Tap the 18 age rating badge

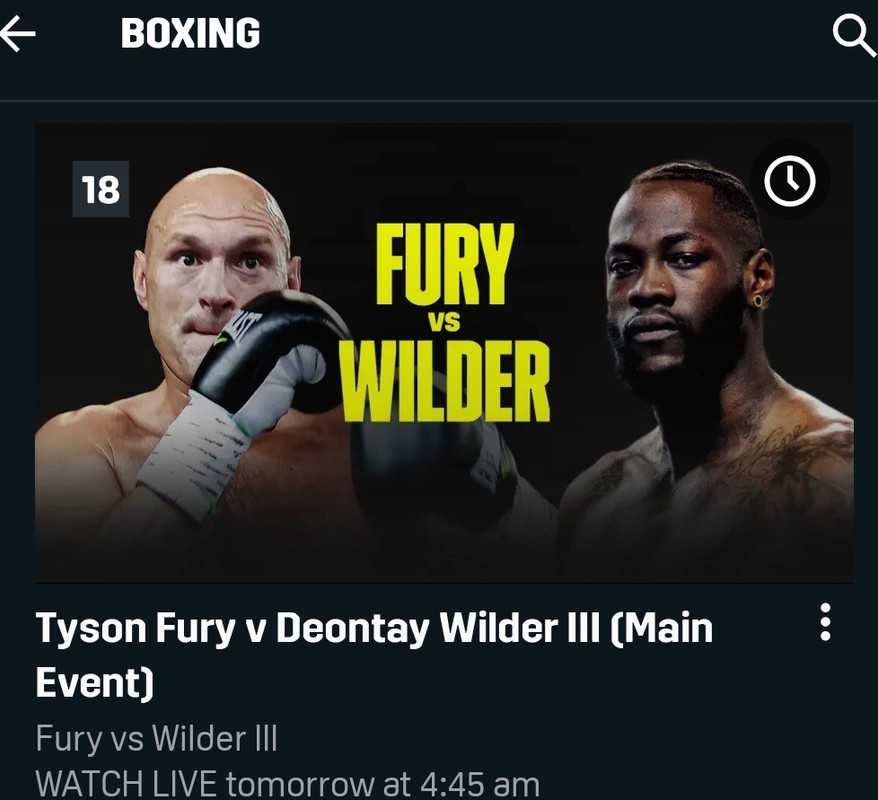pos(101,189)
